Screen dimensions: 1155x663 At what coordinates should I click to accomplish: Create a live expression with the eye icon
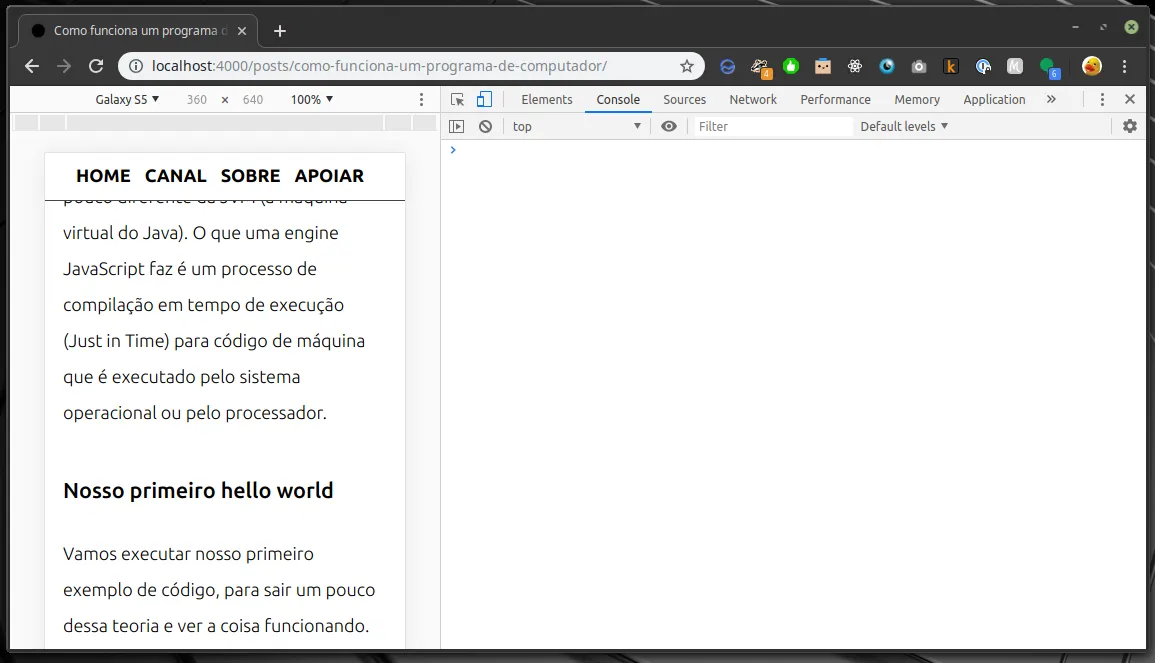click(x=668, y=126)
